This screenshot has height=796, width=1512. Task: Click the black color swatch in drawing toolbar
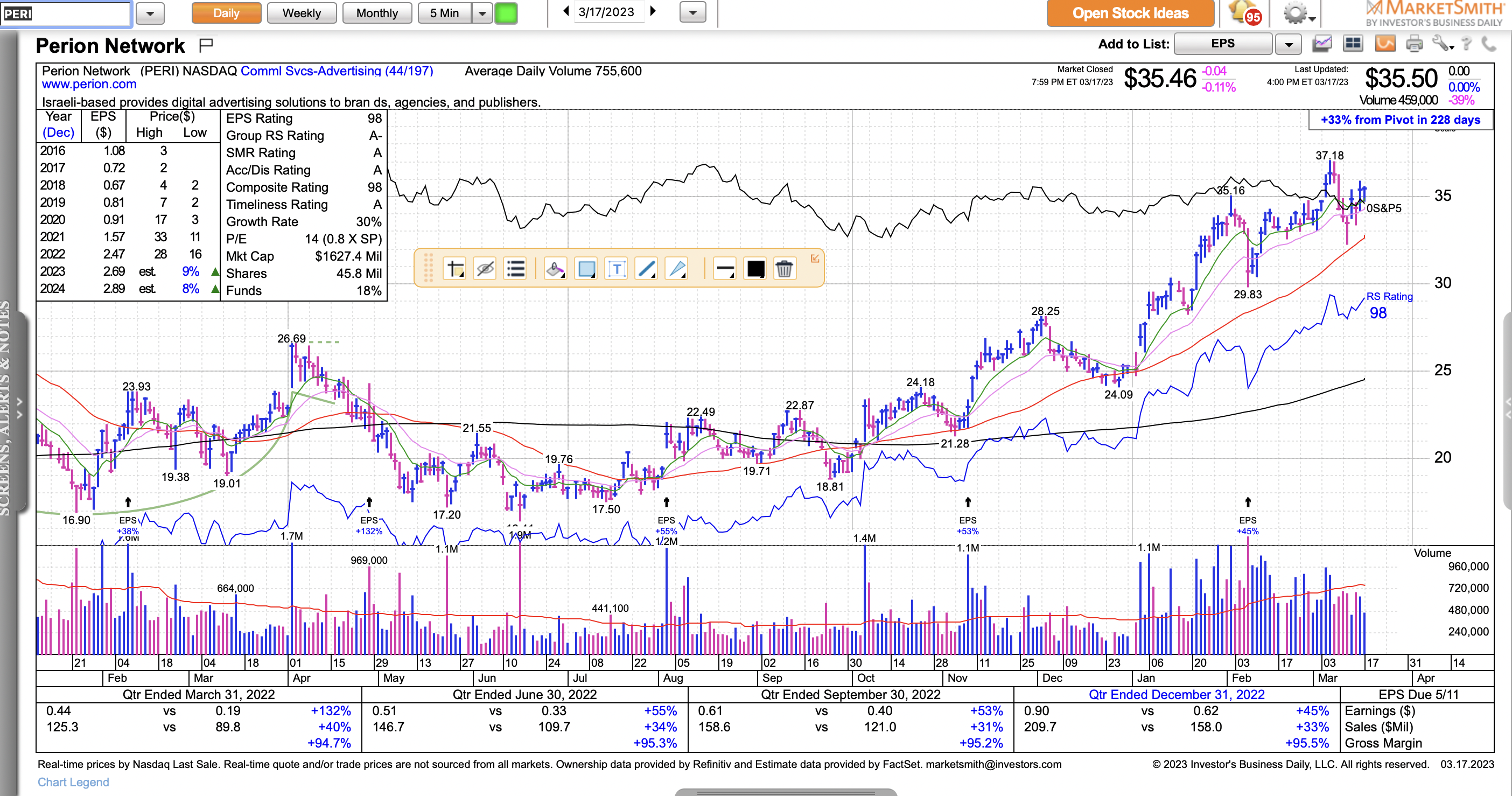[755, 269]
